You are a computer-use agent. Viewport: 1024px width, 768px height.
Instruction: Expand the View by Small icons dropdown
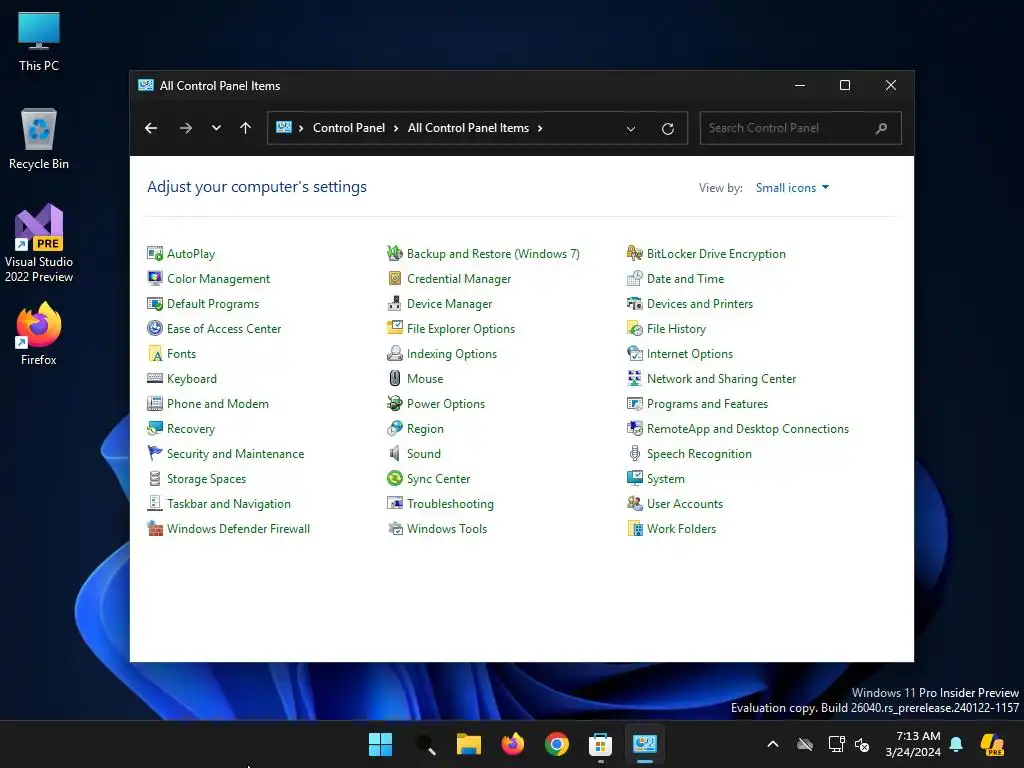(x=792, y=187)
